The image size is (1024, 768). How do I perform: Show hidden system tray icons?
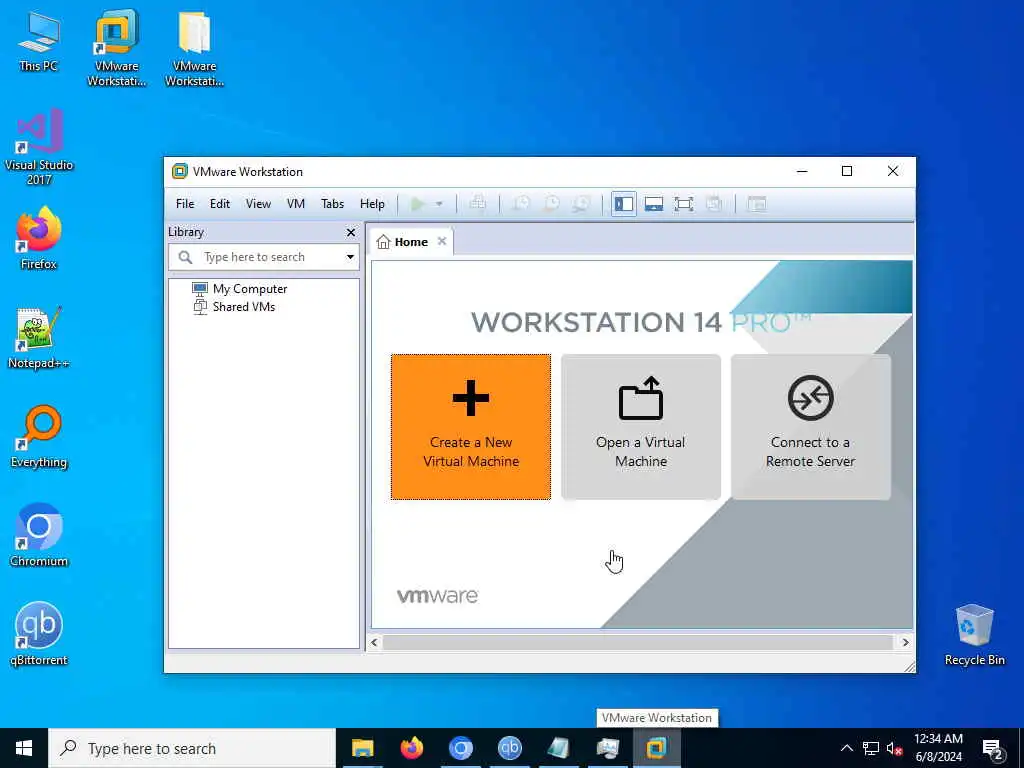[x=846, y=748]
